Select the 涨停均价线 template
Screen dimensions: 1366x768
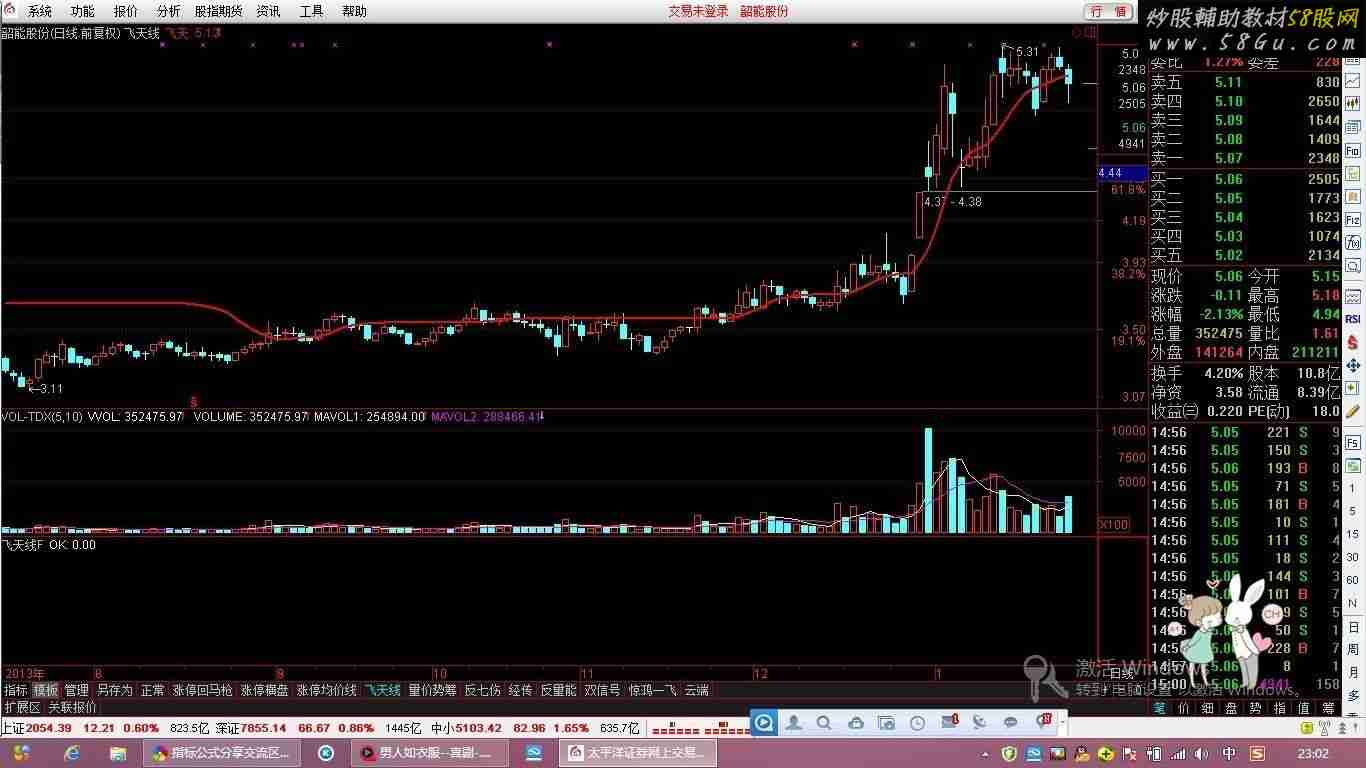tap(326, 690)
